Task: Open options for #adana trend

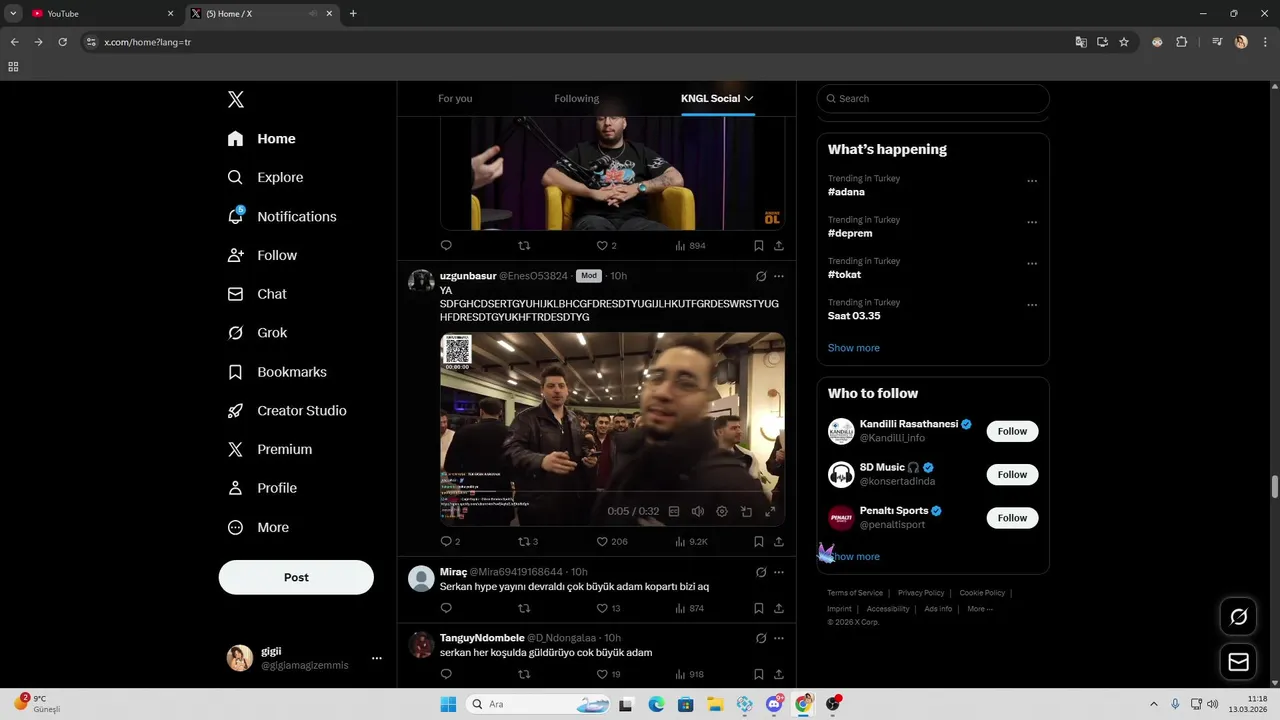Action: (x=1032, y=181)
